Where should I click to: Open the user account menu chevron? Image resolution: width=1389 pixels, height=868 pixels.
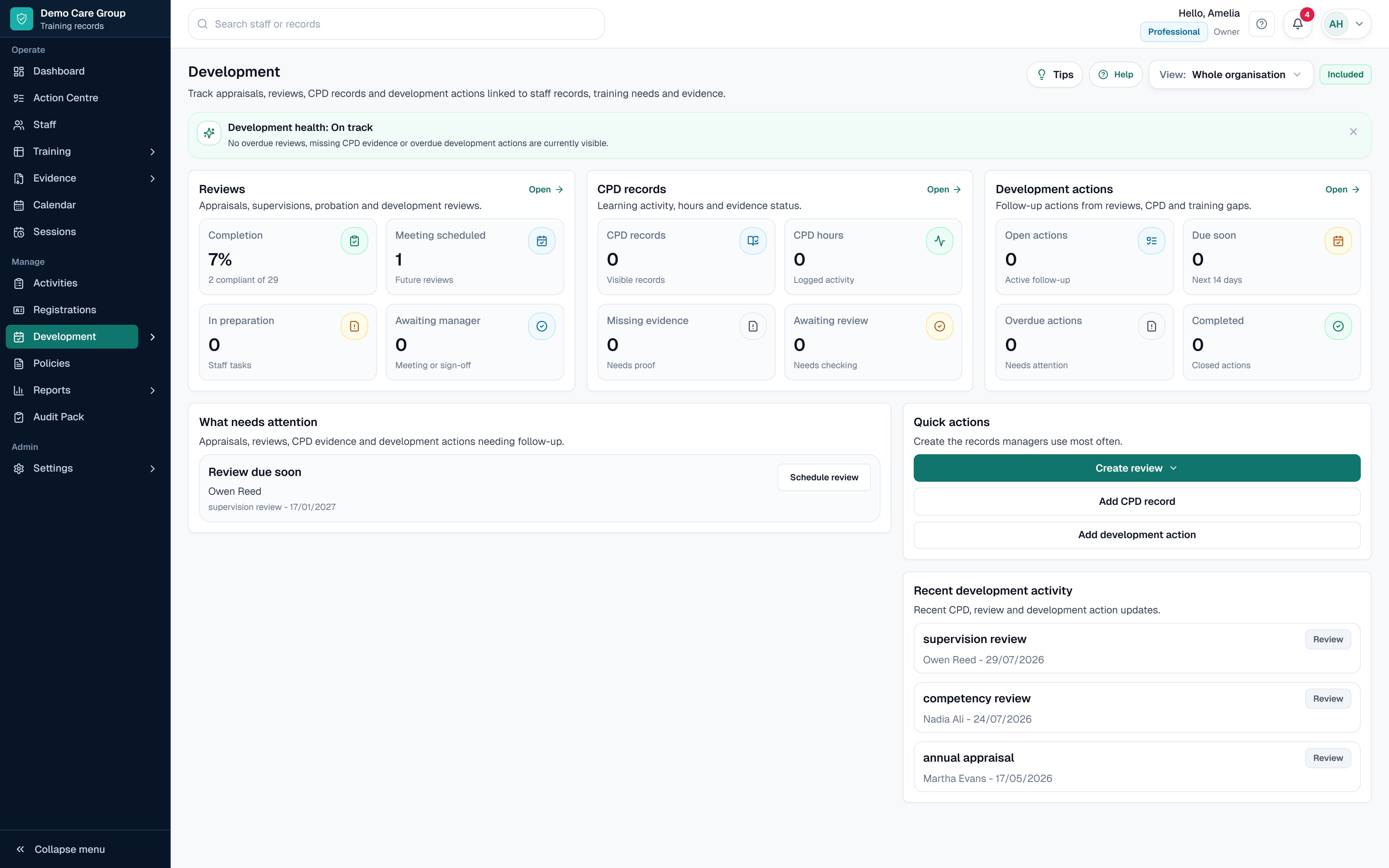coord(1359,24)
